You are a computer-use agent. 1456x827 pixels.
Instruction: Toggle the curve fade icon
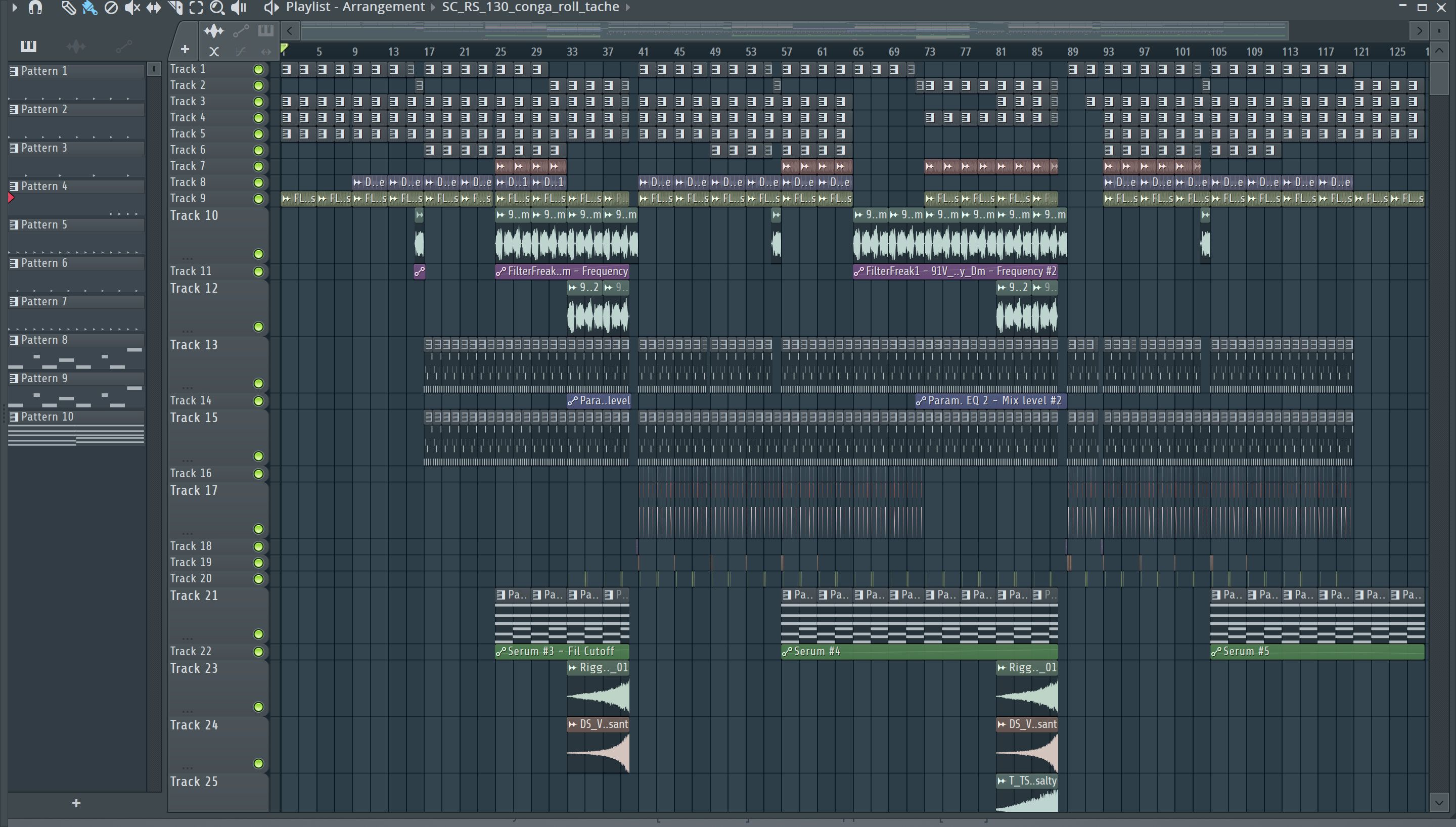click(241, 52)
